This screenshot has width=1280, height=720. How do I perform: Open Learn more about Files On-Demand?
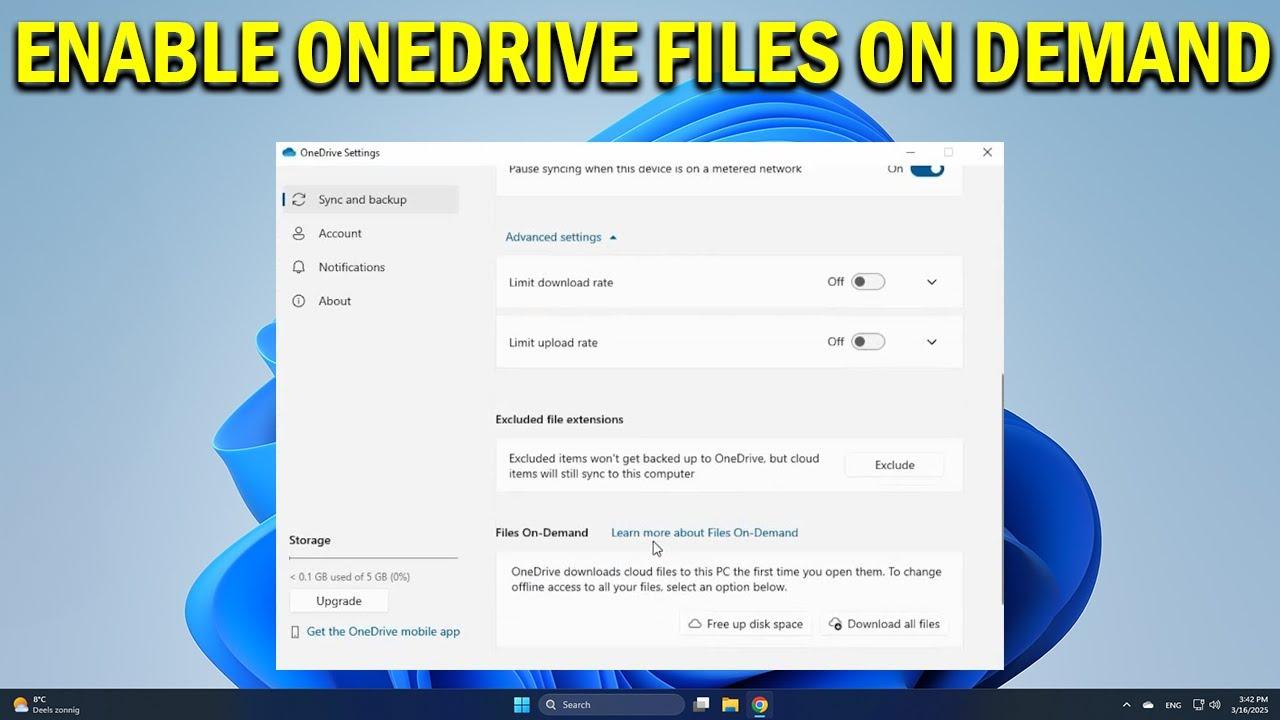click(x=704, y=532)
